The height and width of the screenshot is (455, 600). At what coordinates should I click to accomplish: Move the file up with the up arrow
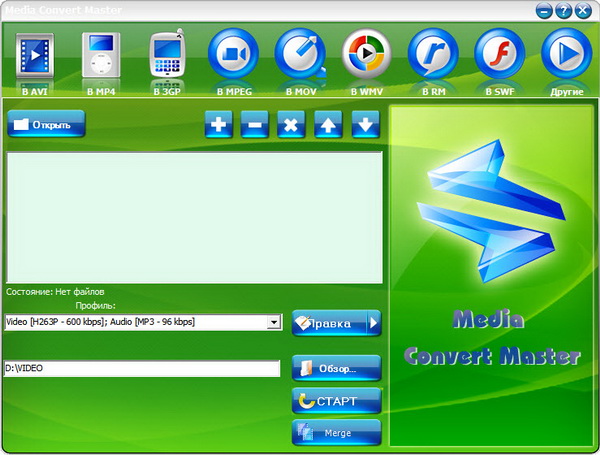pos(328,124)
